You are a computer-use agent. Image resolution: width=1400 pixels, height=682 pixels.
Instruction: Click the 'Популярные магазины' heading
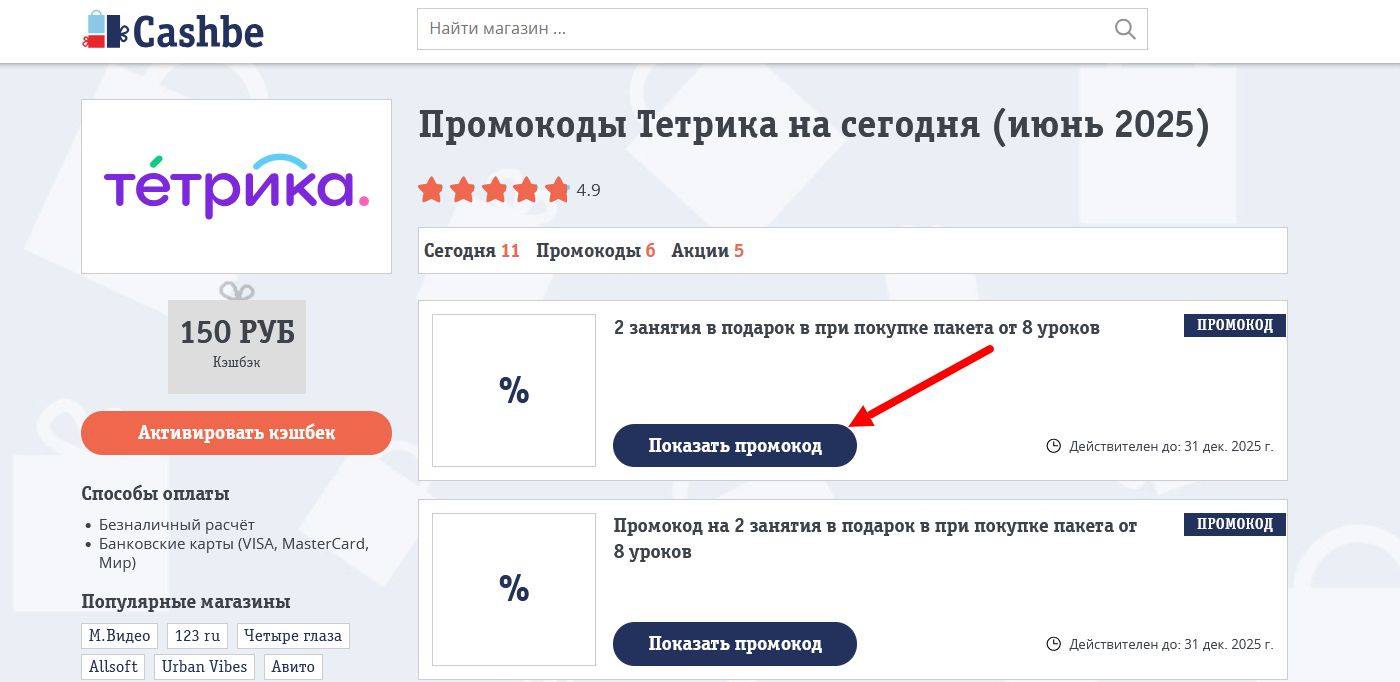tap(186, 602)
